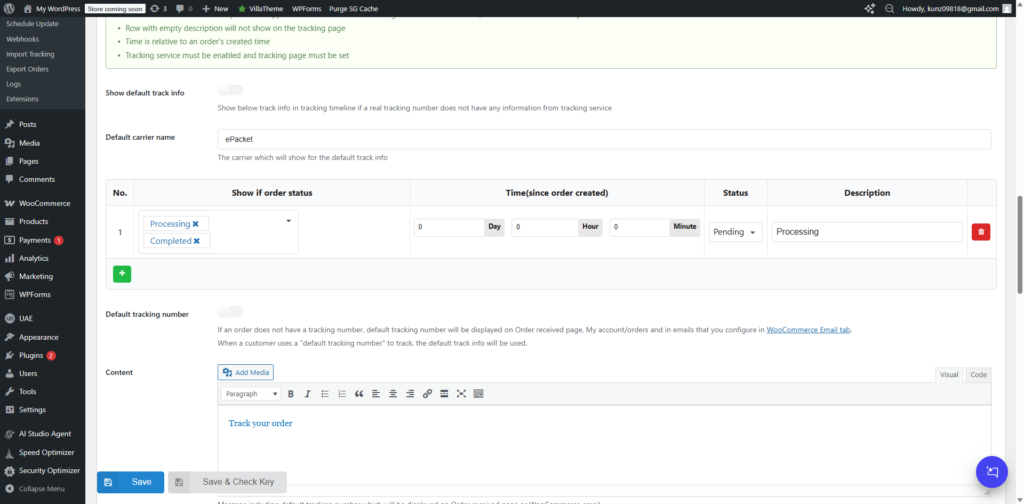
Task: Click the search magnifier icon in admin bar
Action: click(889, 9)
